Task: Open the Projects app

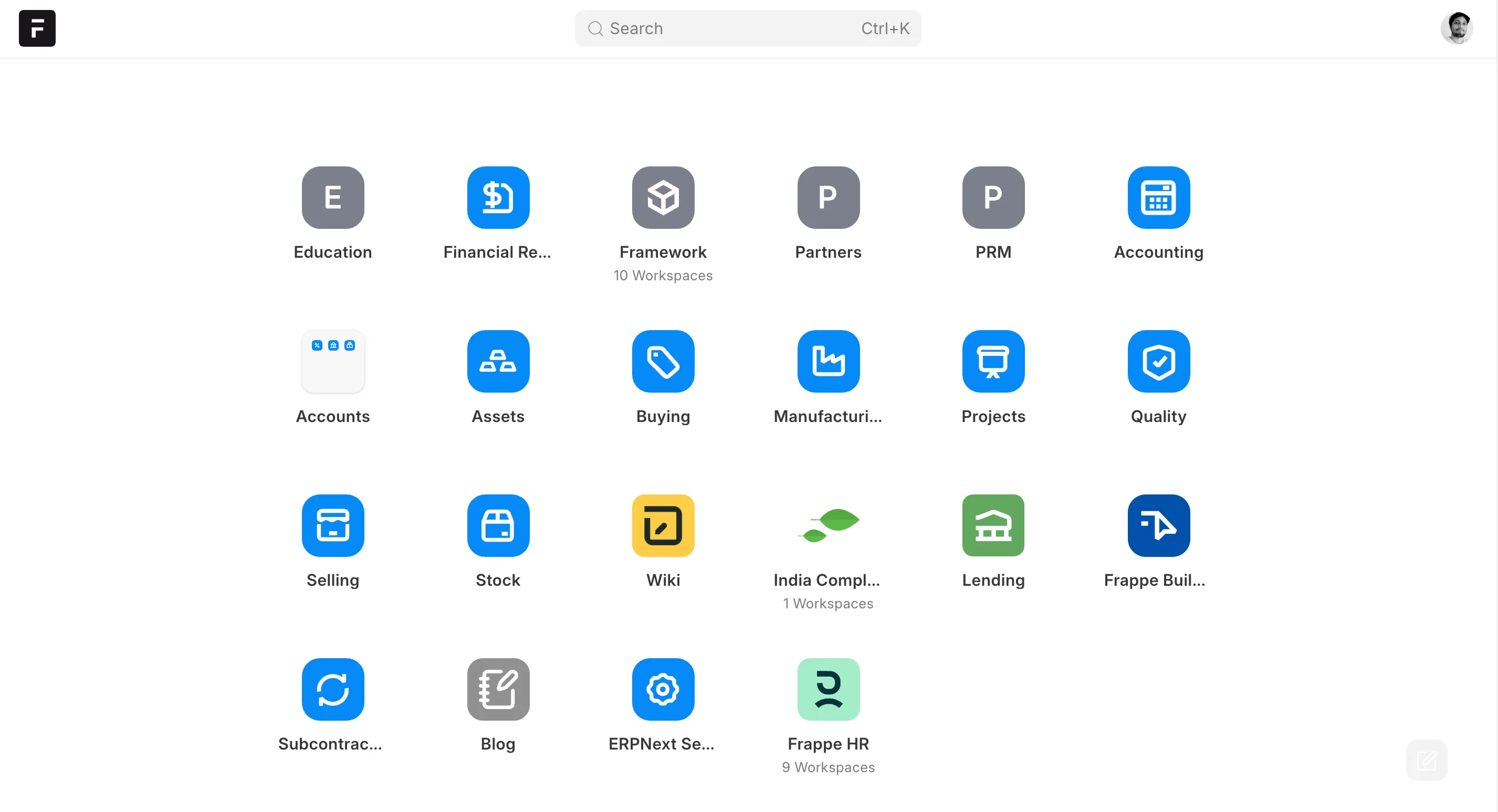Action: tap(993, 362)
